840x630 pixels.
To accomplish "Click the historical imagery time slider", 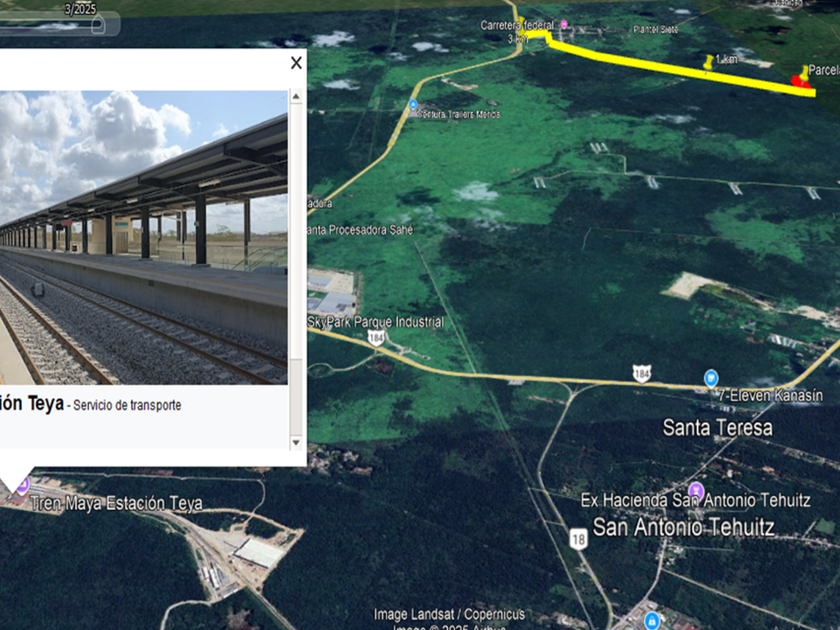I will pos(59,24).
